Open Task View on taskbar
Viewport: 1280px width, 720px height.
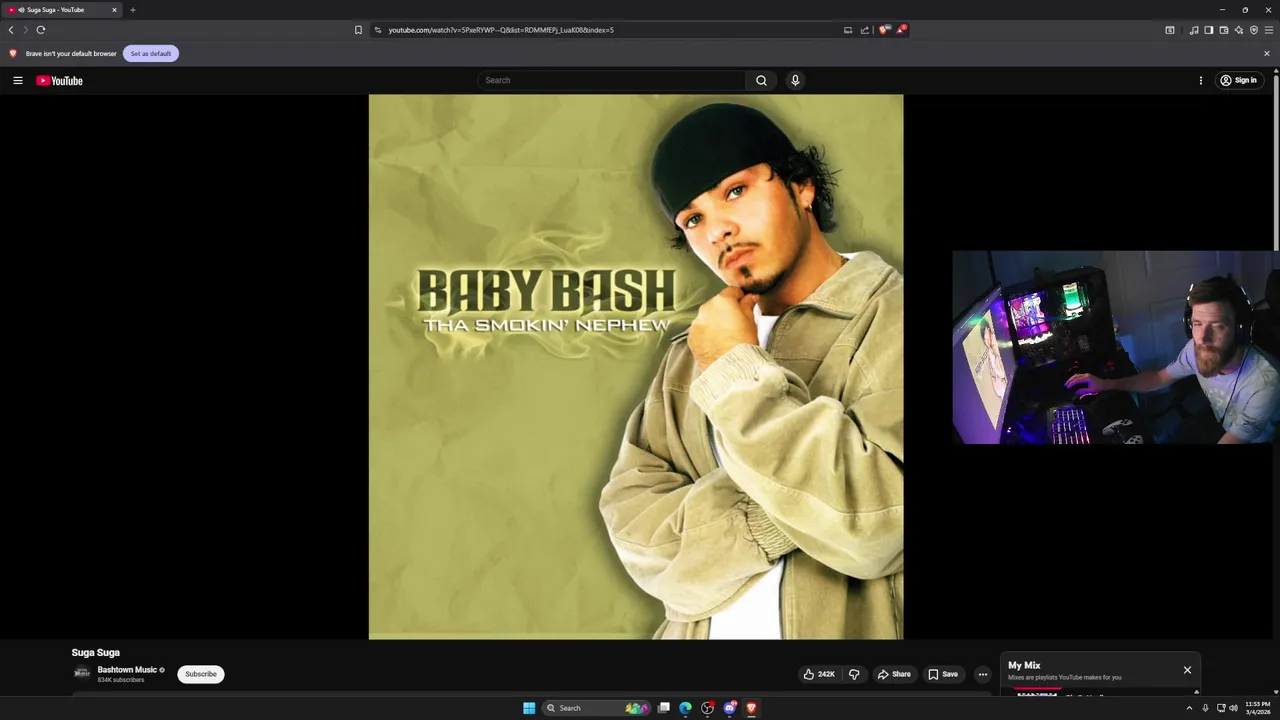click(663, 708)
